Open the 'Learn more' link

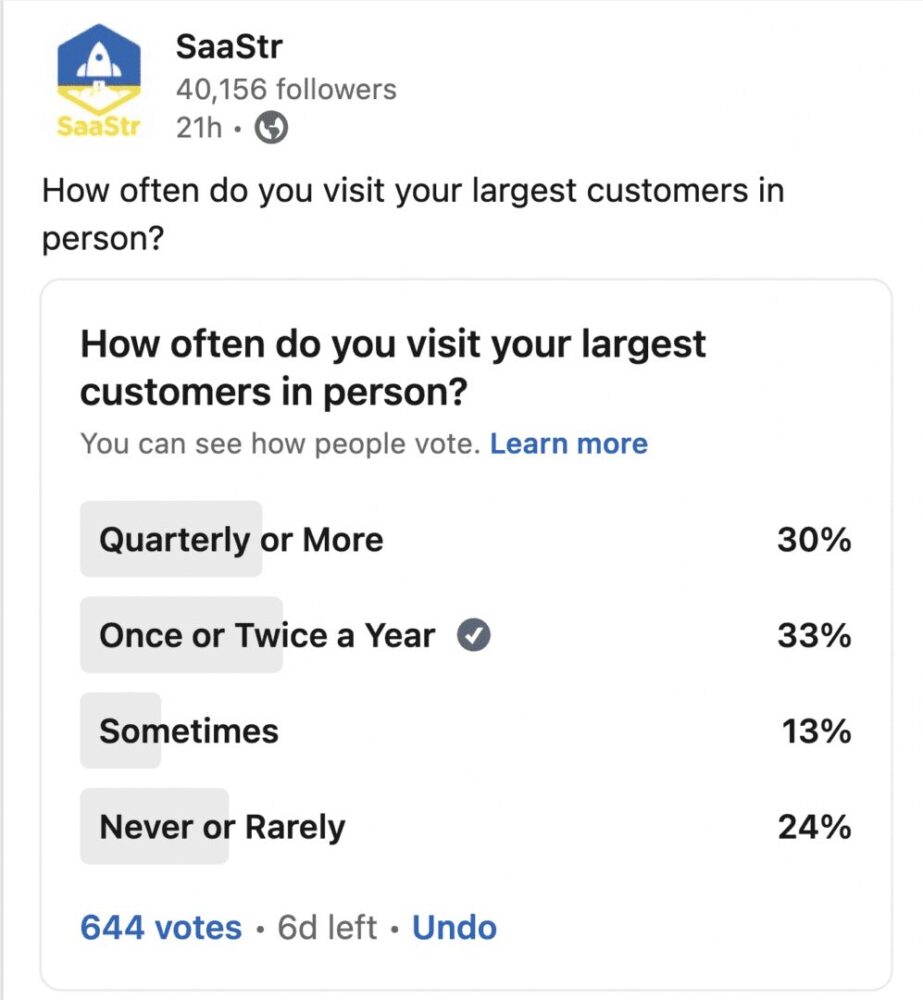tap(570, 442)
